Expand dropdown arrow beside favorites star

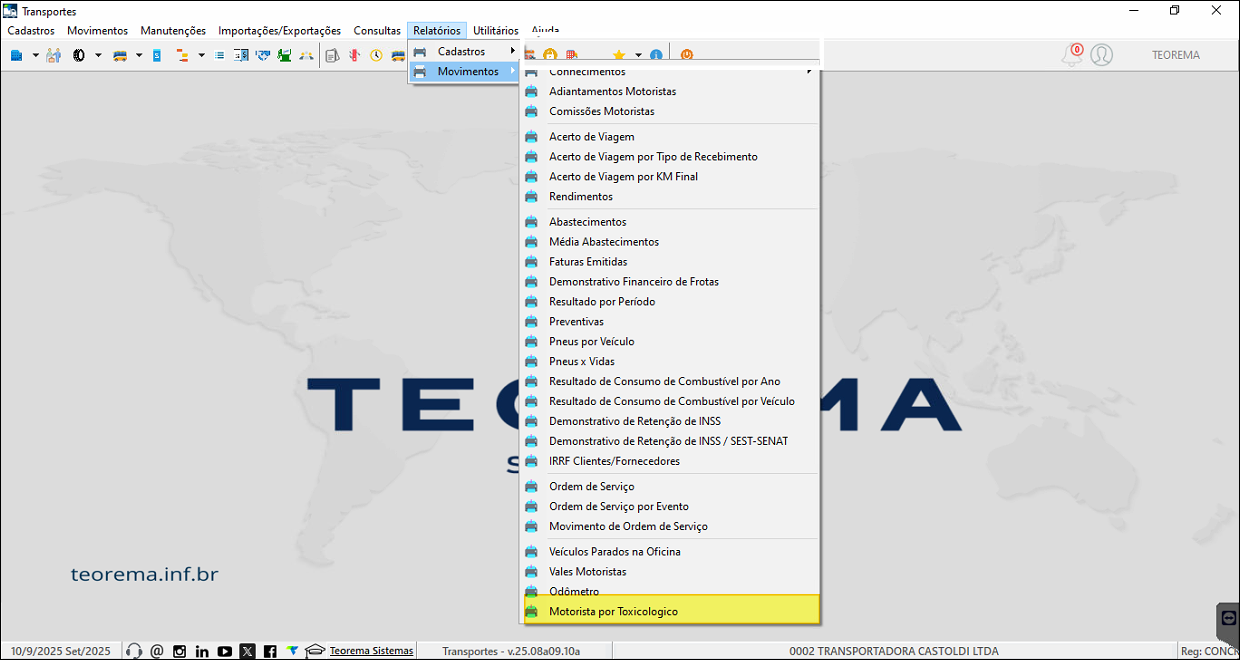(x=638, y=55)
